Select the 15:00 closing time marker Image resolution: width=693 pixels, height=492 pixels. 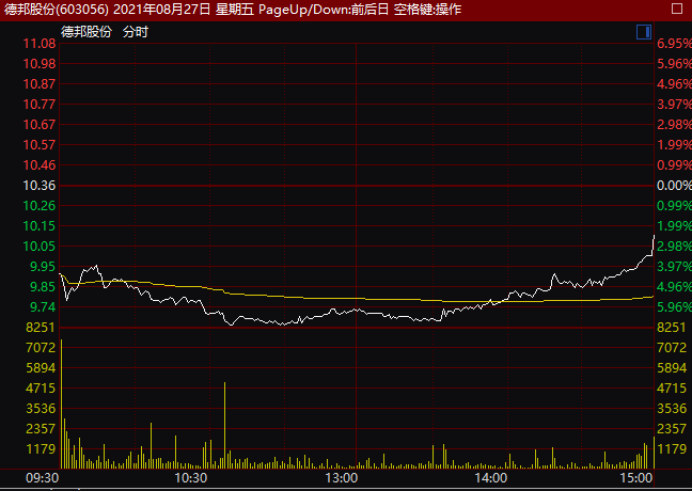[634, 479]
